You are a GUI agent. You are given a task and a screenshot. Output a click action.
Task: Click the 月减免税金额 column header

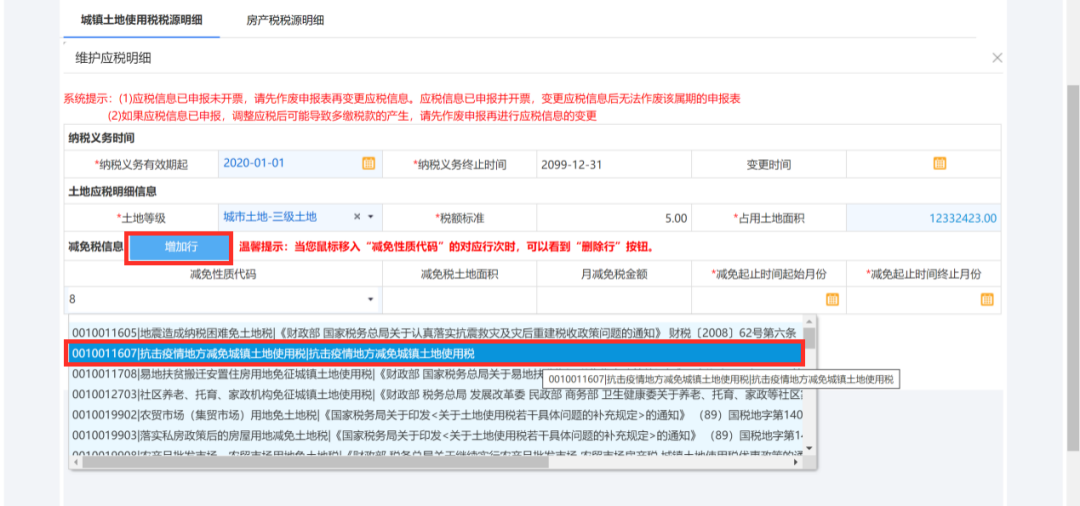[x=614, y=275]
